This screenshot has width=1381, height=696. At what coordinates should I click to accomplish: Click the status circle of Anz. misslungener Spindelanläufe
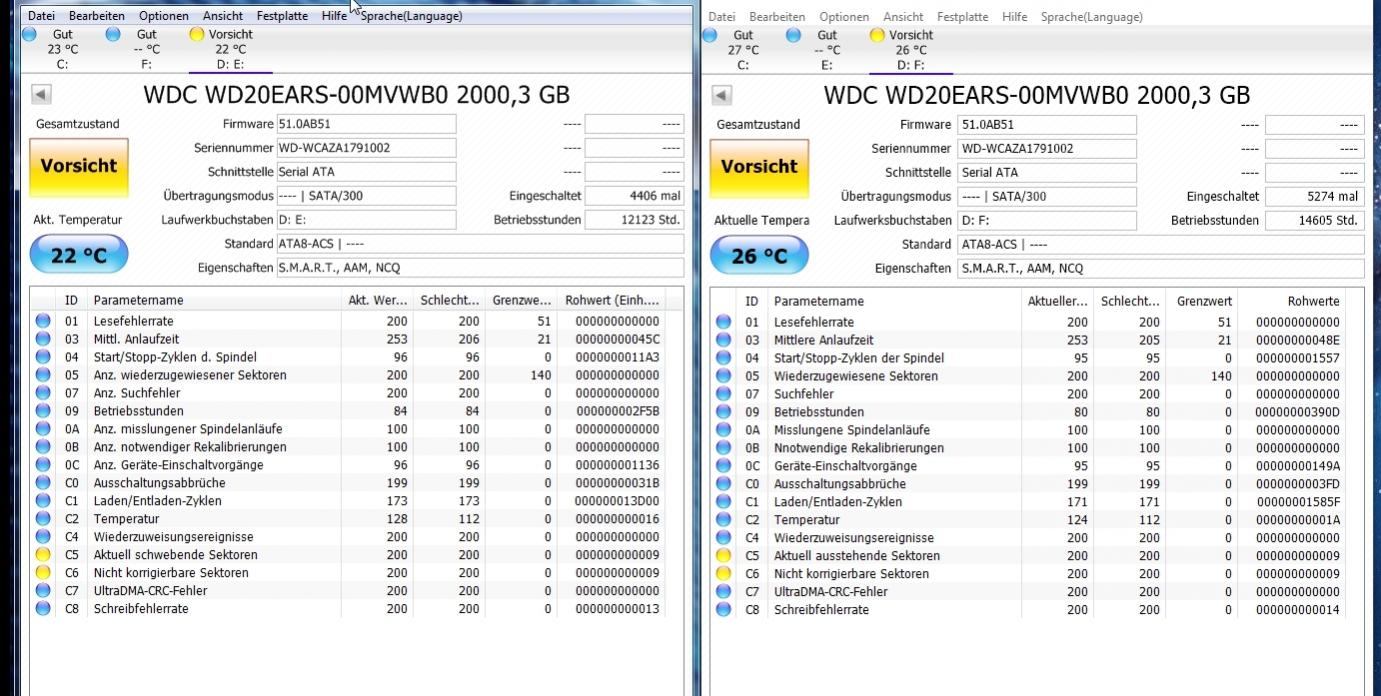43,429
